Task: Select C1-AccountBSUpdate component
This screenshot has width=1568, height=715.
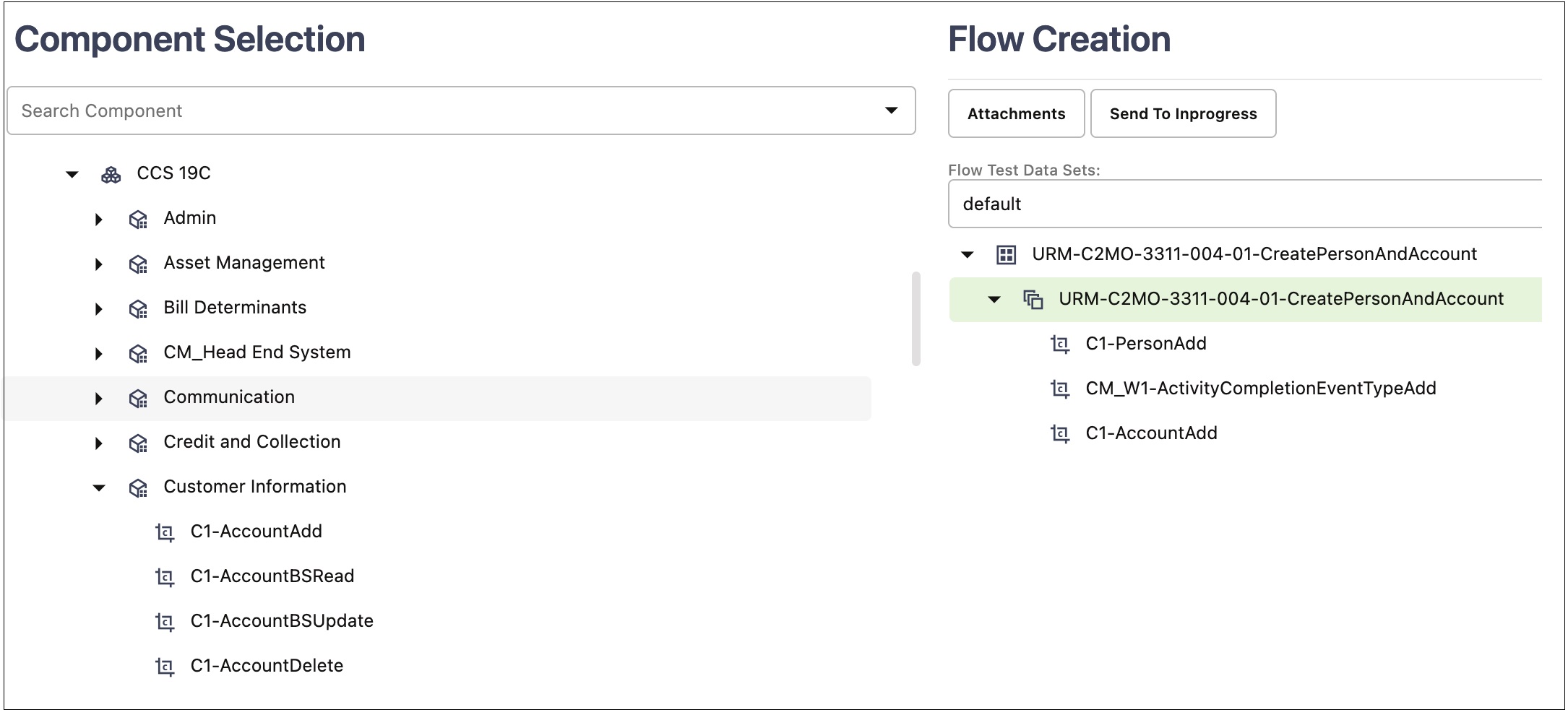Action: (282, 621)
